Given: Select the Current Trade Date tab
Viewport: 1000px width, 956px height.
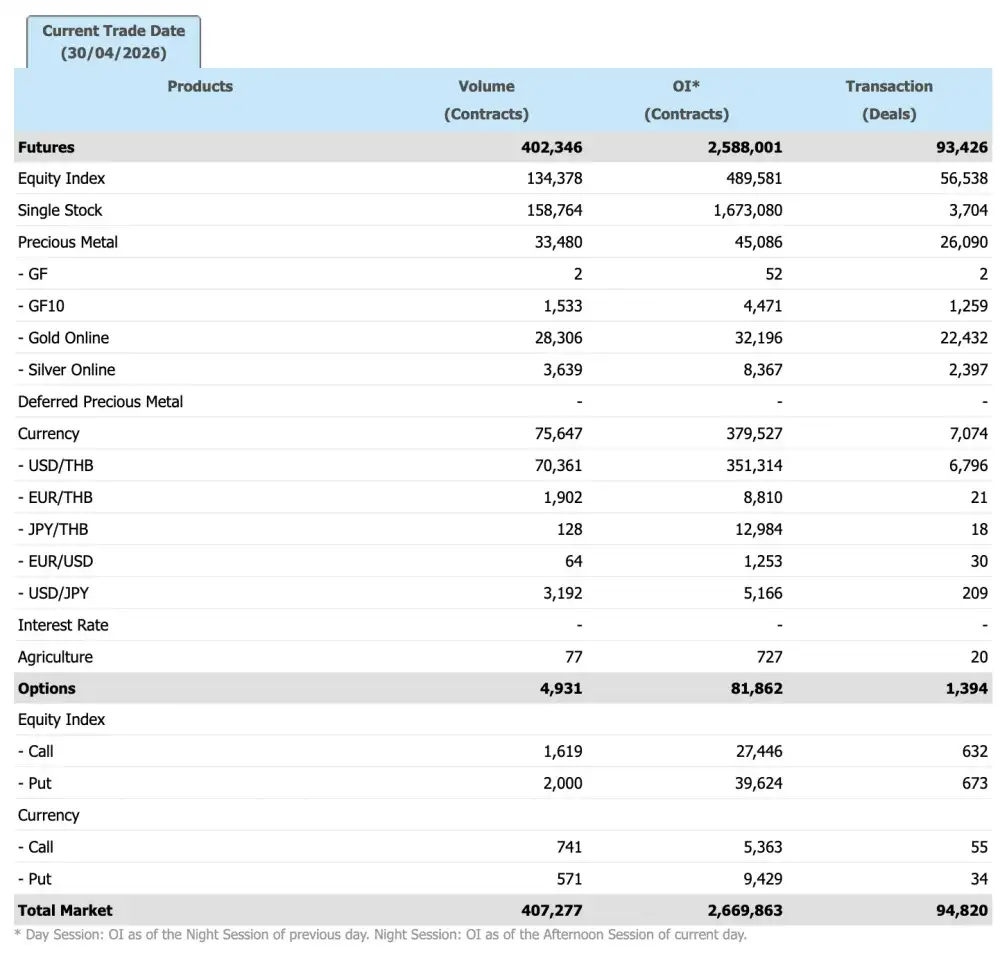Looking at the screenshot, I should 113,44.
